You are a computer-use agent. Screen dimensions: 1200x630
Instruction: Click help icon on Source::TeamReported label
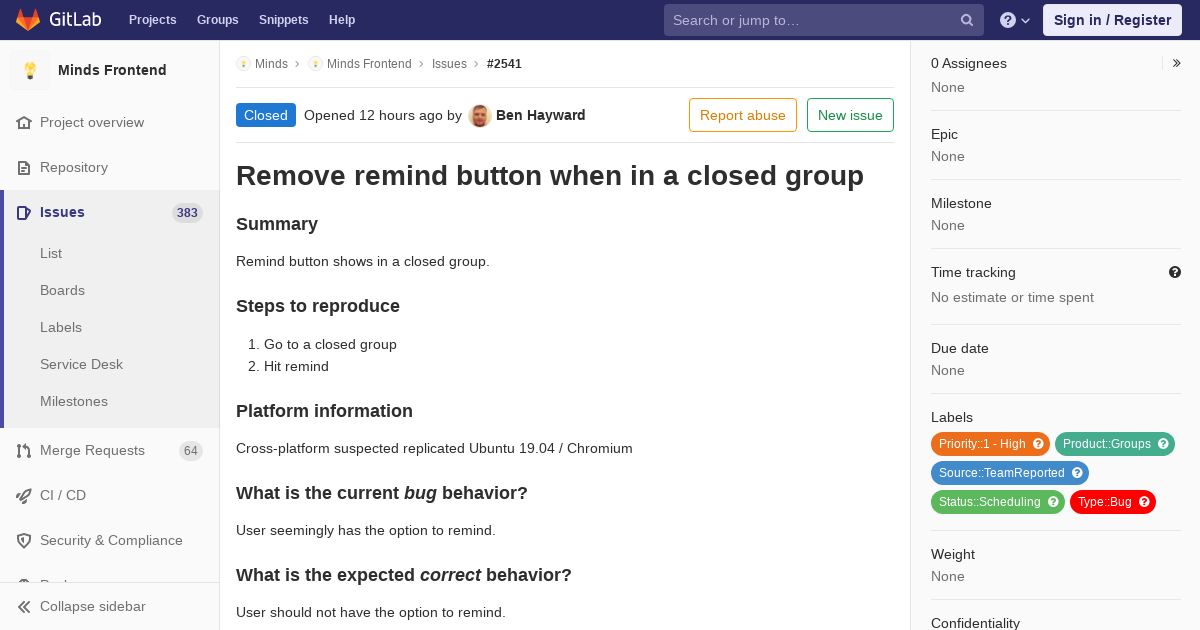[1077, 473]
